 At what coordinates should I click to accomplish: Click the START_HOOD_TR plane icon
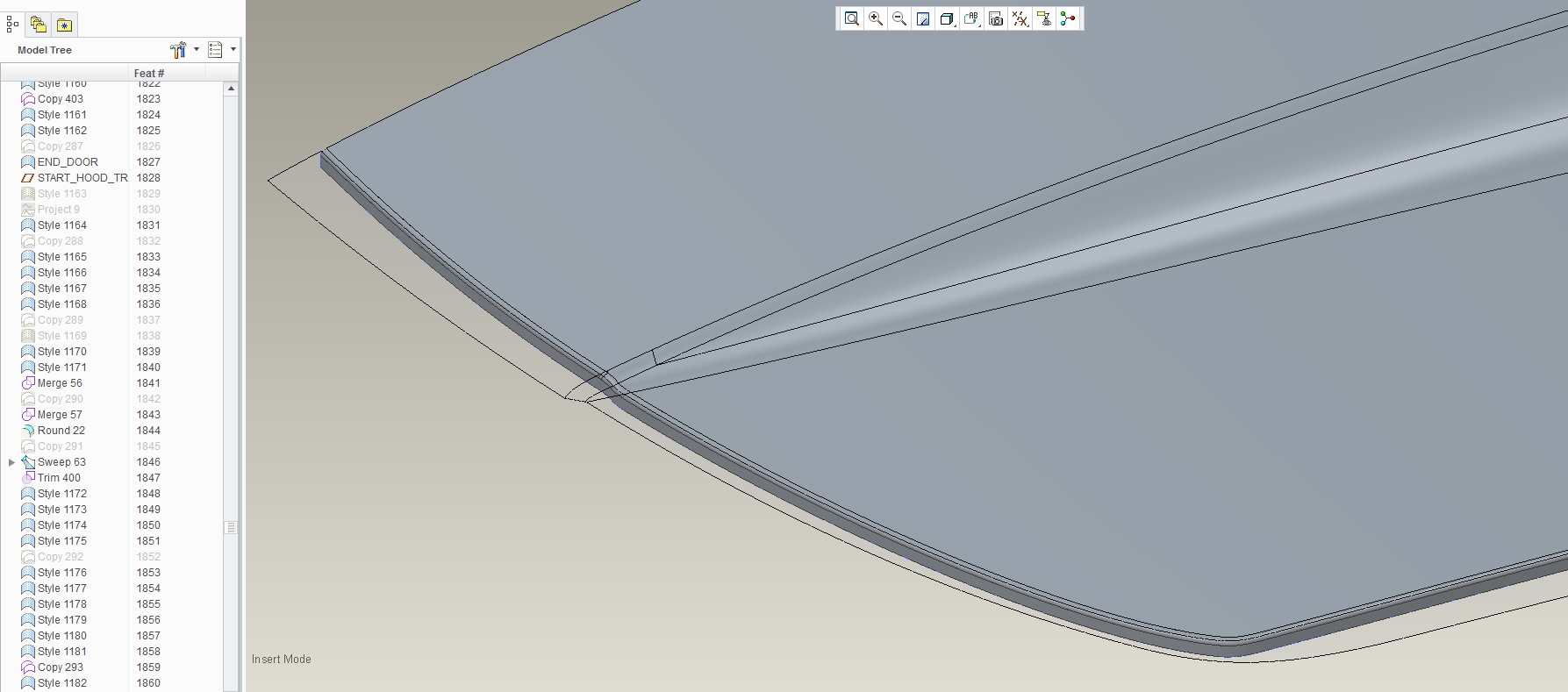[x=28, y=178]
